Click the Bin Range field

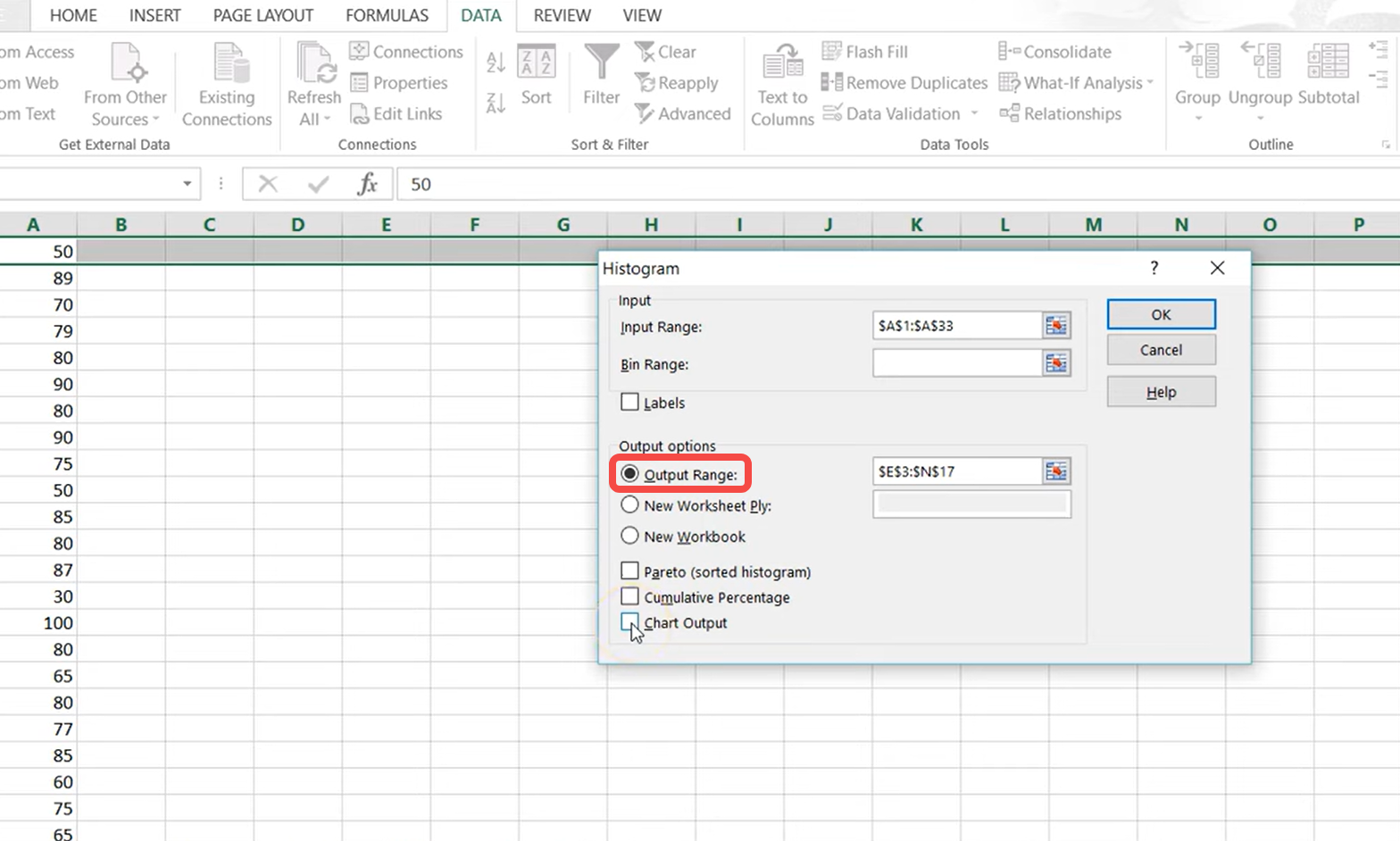click(x=957, y=363)
